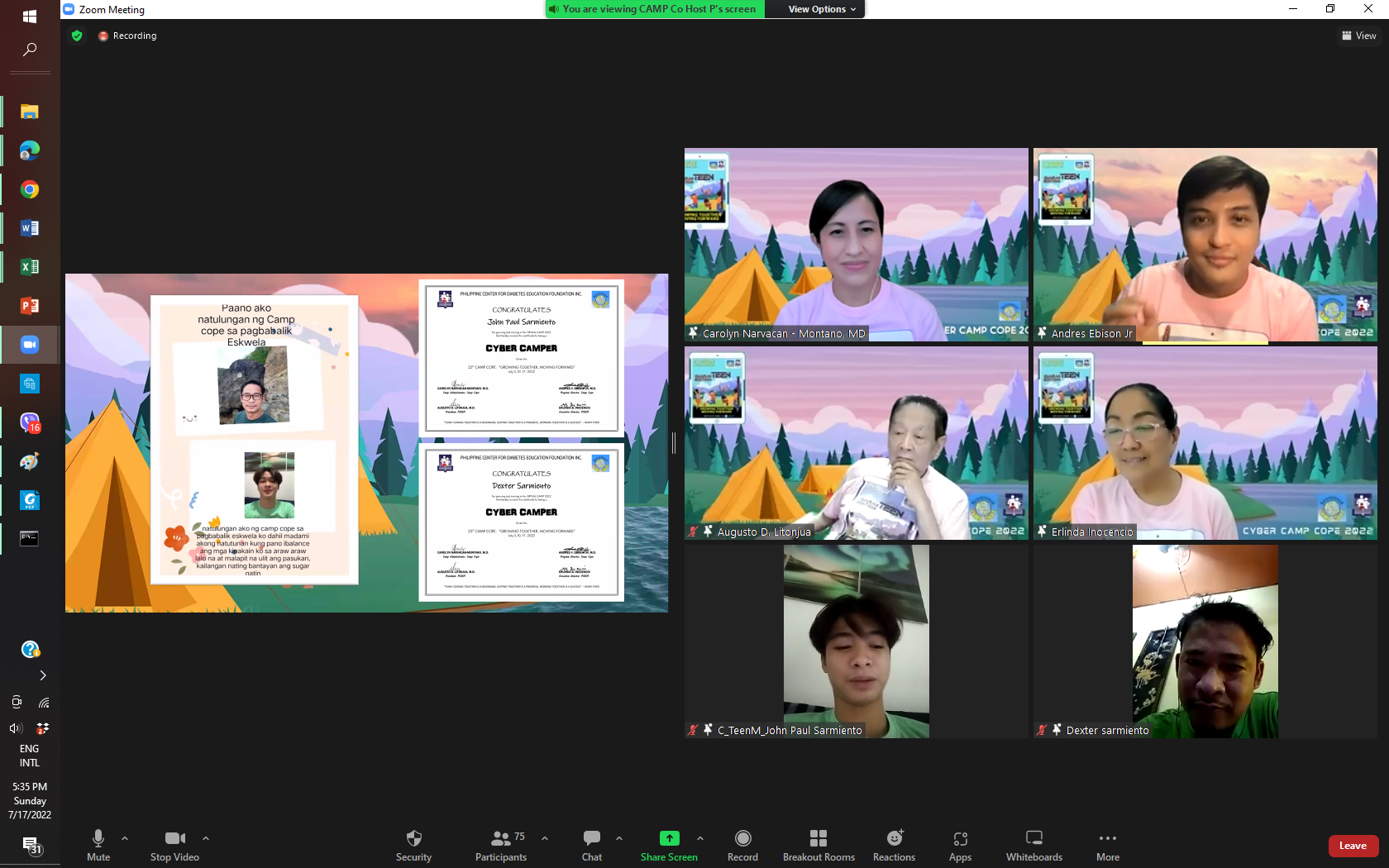This screenshot has width=1389, height=868.
Task: Open the Whiteboards tool
Action: pos(1033,839)
